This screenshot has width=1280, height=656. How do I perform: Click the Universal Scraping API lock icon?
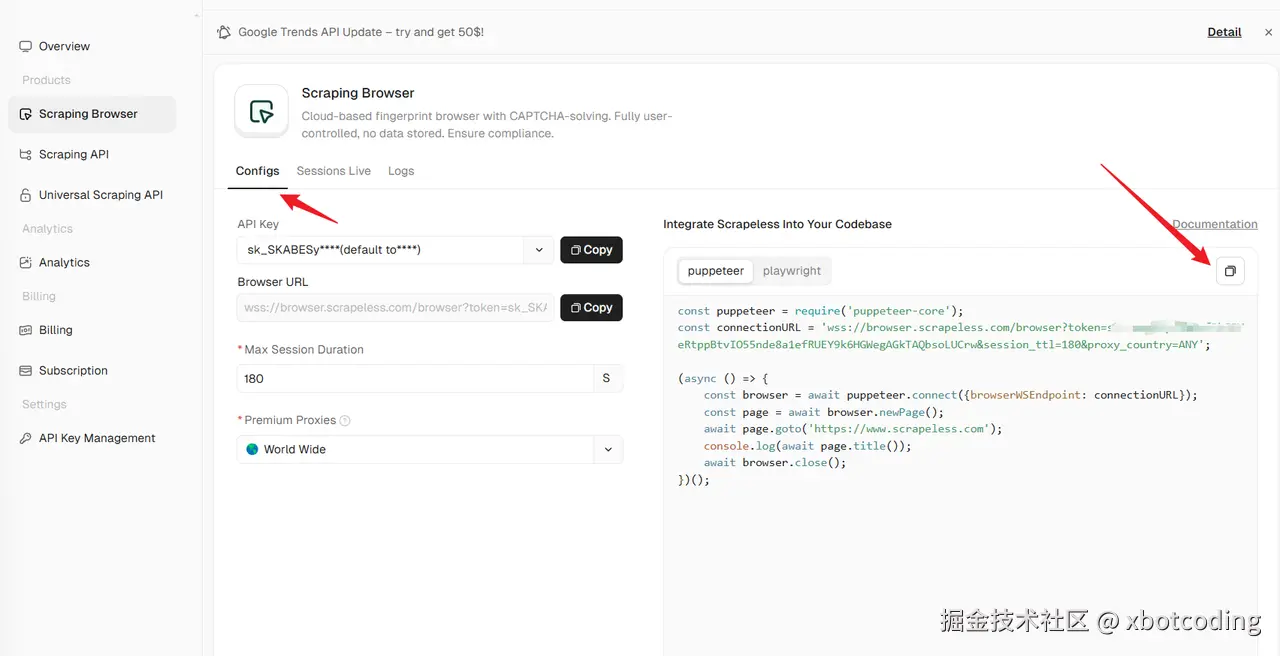(26, 195)
